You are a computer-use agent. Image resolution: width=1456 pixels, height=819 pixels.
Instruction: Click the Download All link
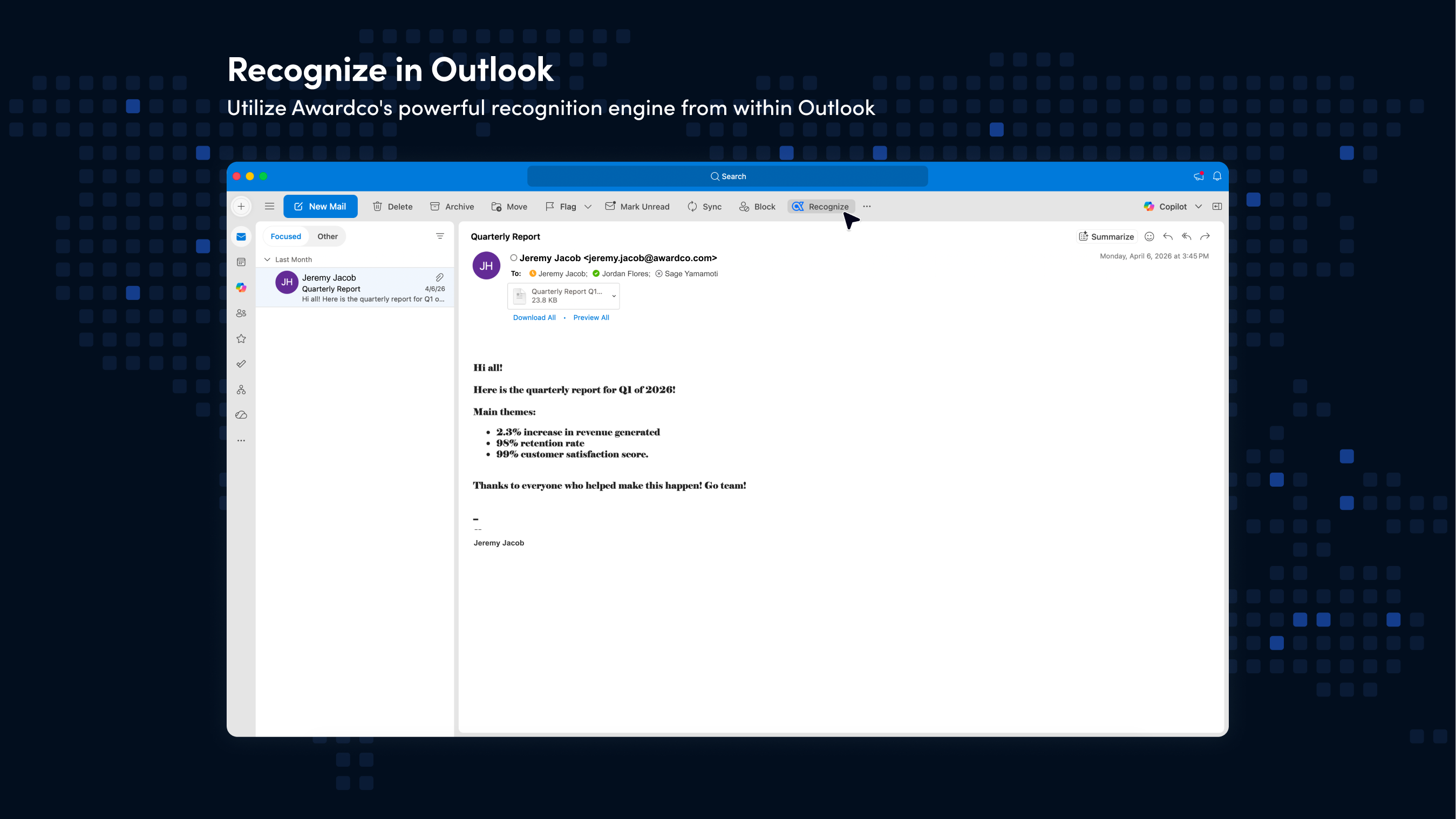(534, 318)
